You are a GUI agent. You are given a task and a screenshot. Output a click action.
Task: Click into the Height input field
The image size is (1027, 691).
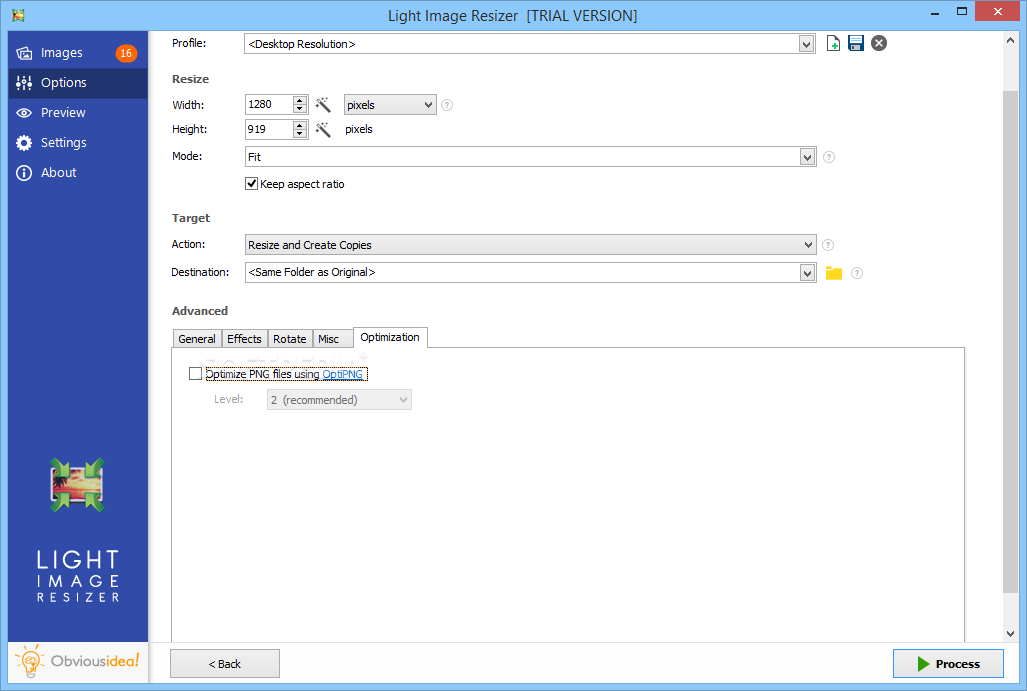269,129
